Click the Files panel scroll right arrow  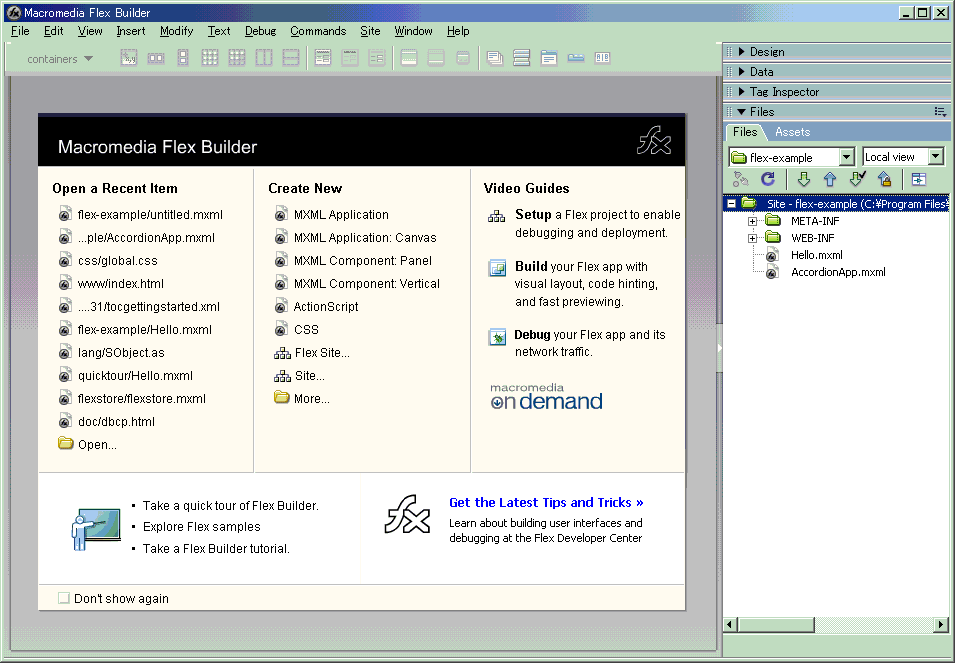tap(941, 625)
